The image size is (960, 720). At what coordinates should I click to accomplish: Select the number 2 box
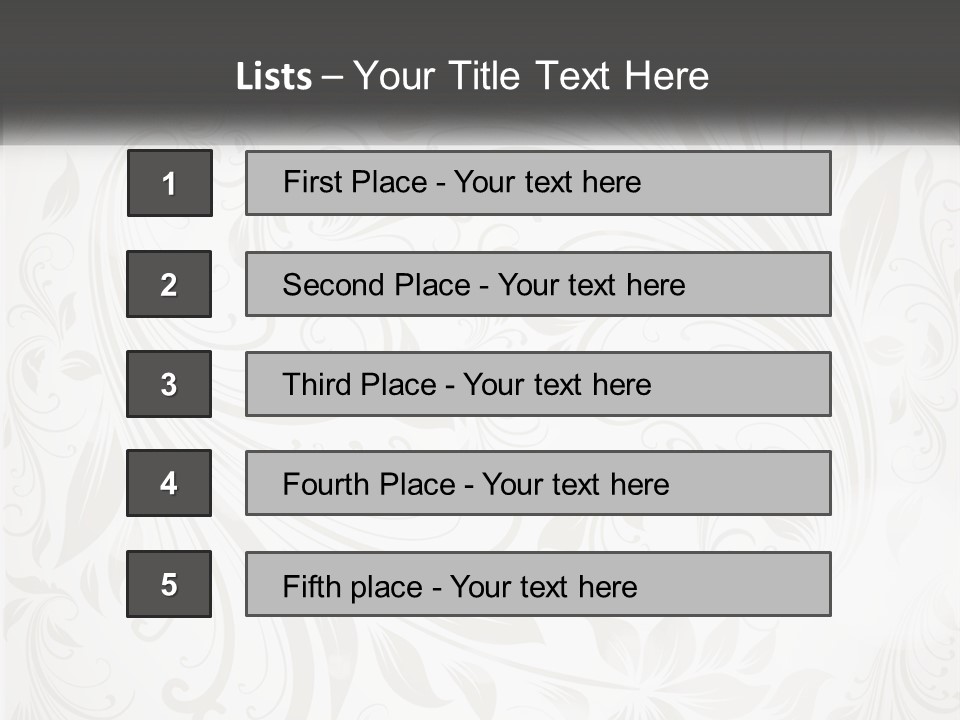point(169,284)
